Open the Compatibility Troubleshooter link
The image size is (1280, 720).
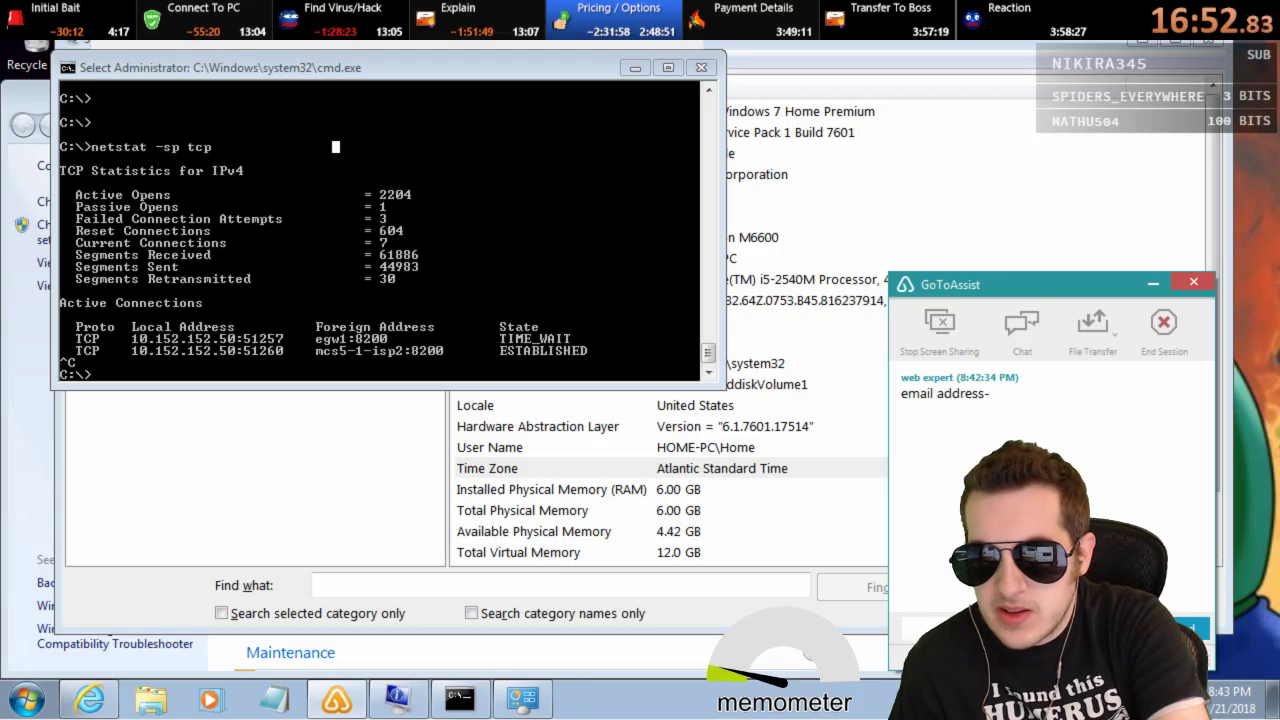coord(115,644)
